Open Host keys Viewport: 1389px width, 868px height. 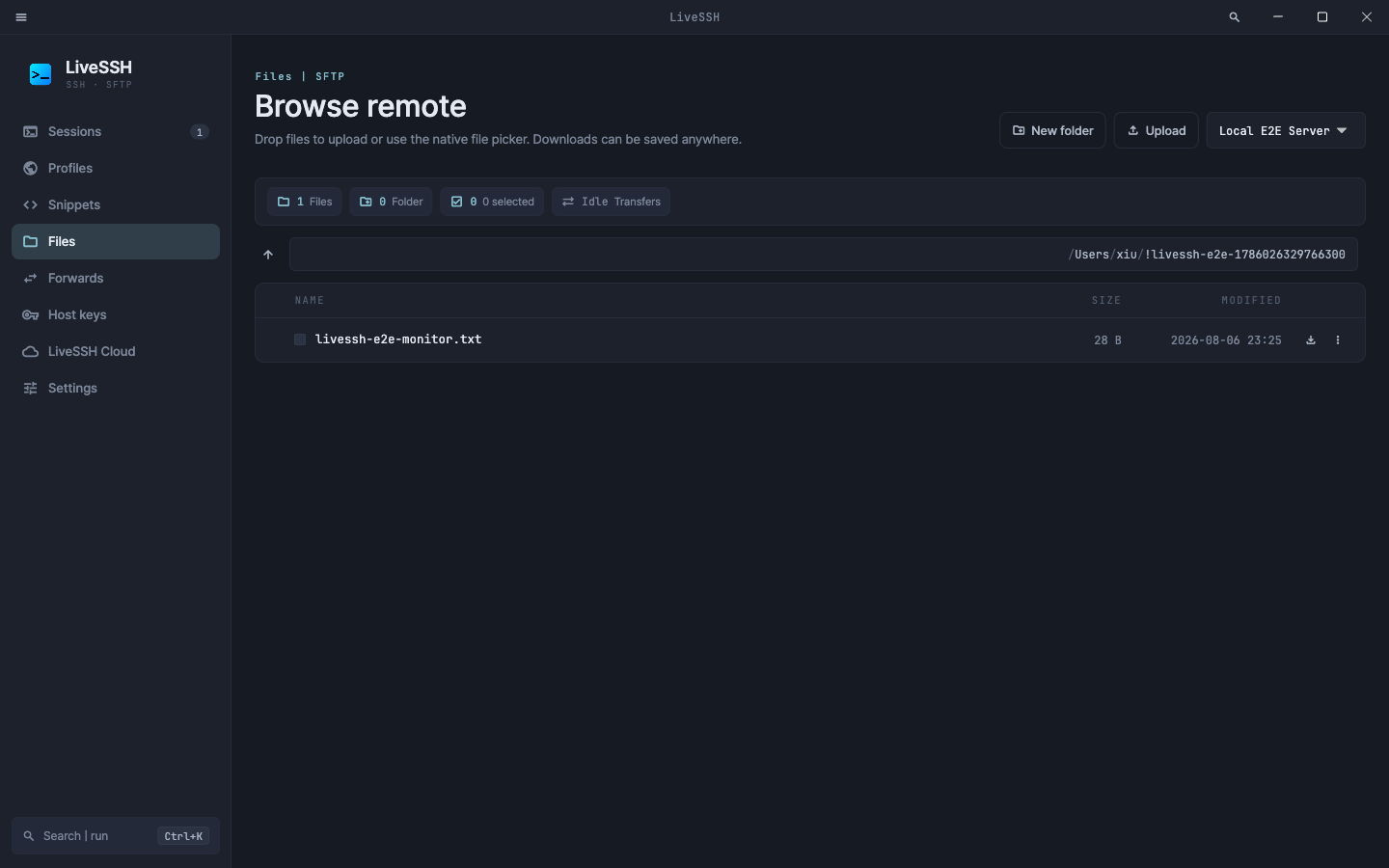(x=116, y=315)
